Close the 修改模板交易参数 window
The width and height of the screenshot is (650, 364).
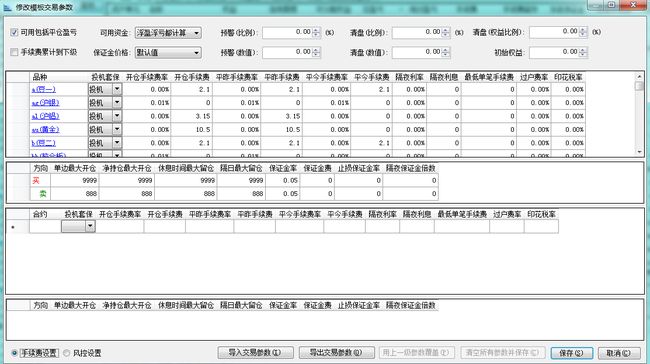(633, 5)
